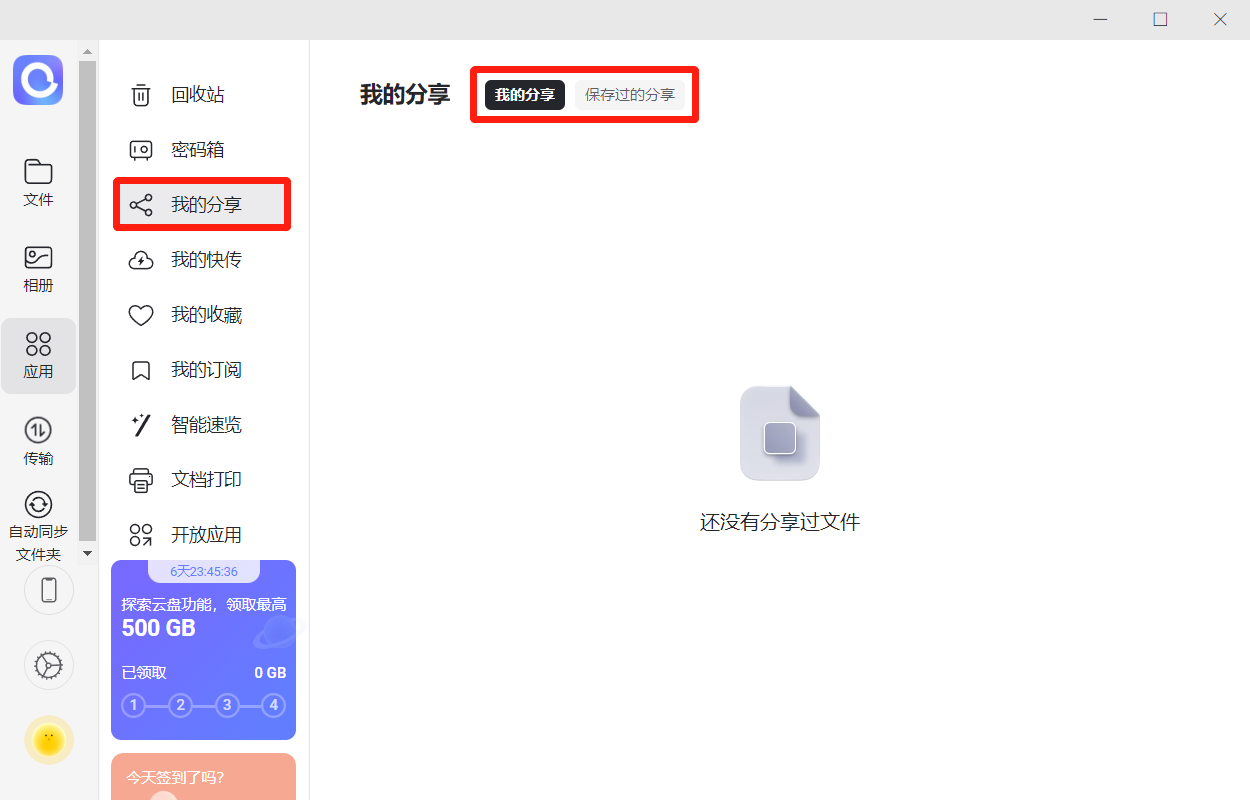The width and height of the screenshot is (1250, 800).
Task: Click the sidebar scrollbar down arrow
Action: coord(87,553)
